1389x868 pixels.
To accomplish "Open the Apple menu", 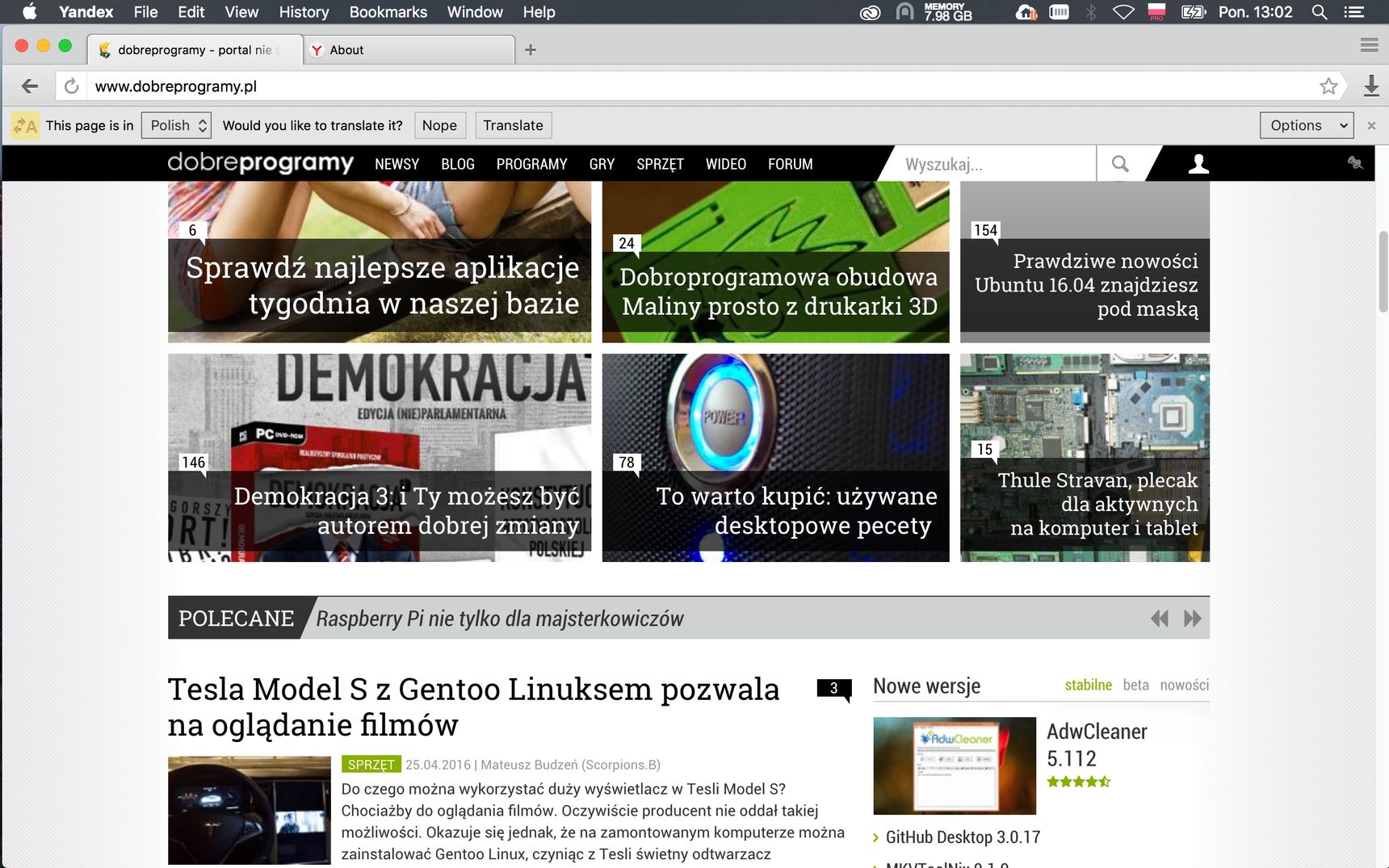I will point(30,12).
